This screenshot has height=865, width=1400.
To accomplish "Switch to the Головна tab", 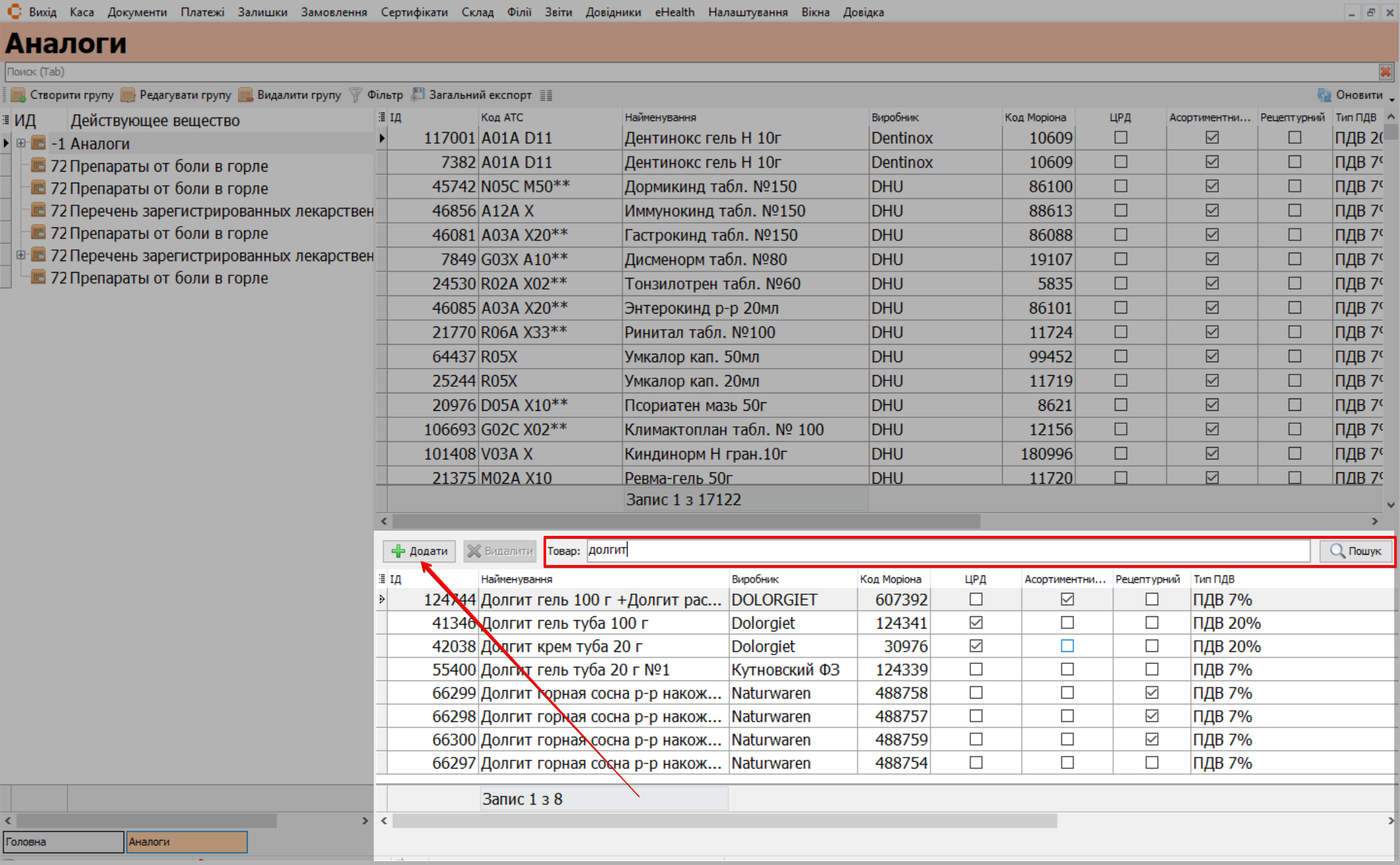I will pos(63,842).
